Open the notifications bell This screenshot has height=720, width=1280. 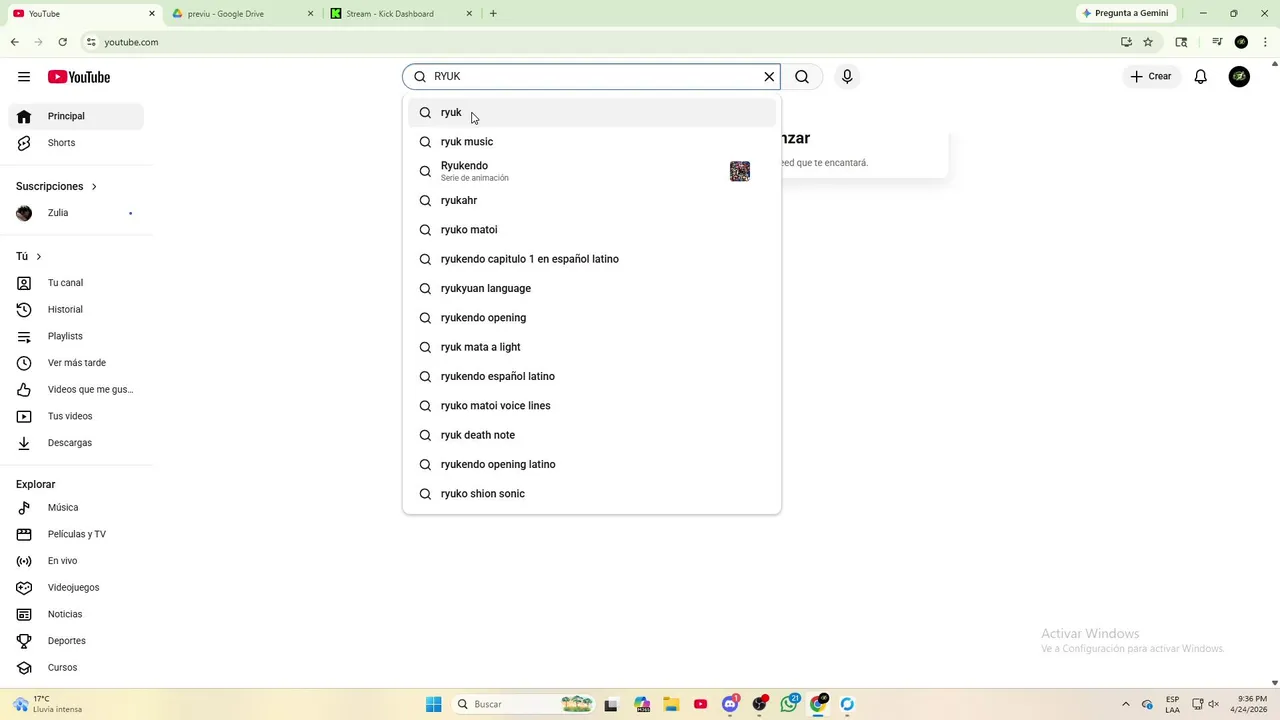click(1201, 77)
